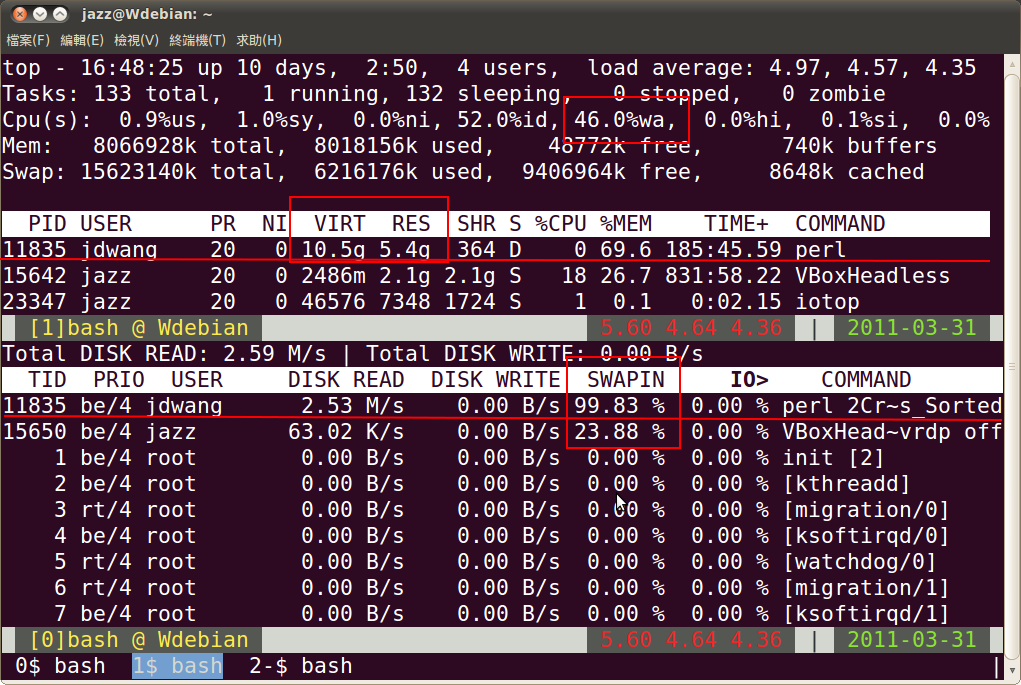The image size is (1021, 685).
Task: Click the scrollbar down arrow
Action: click(1013, 671)
